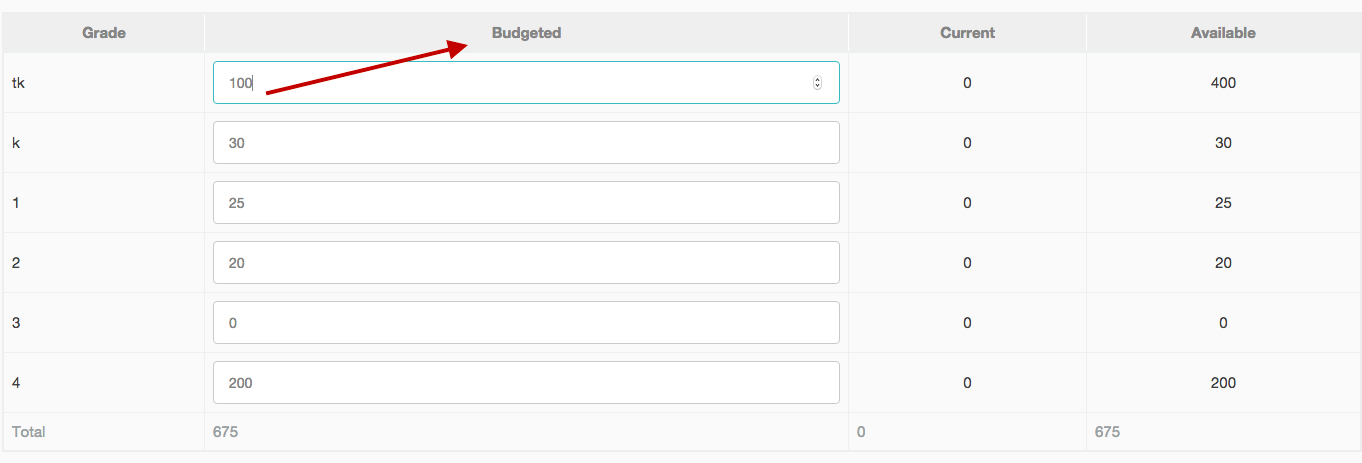Viewport: 1362px width, 463px height.
Task: Click the Current value 0 for grade 4
Action: click(x=967, y=383)
